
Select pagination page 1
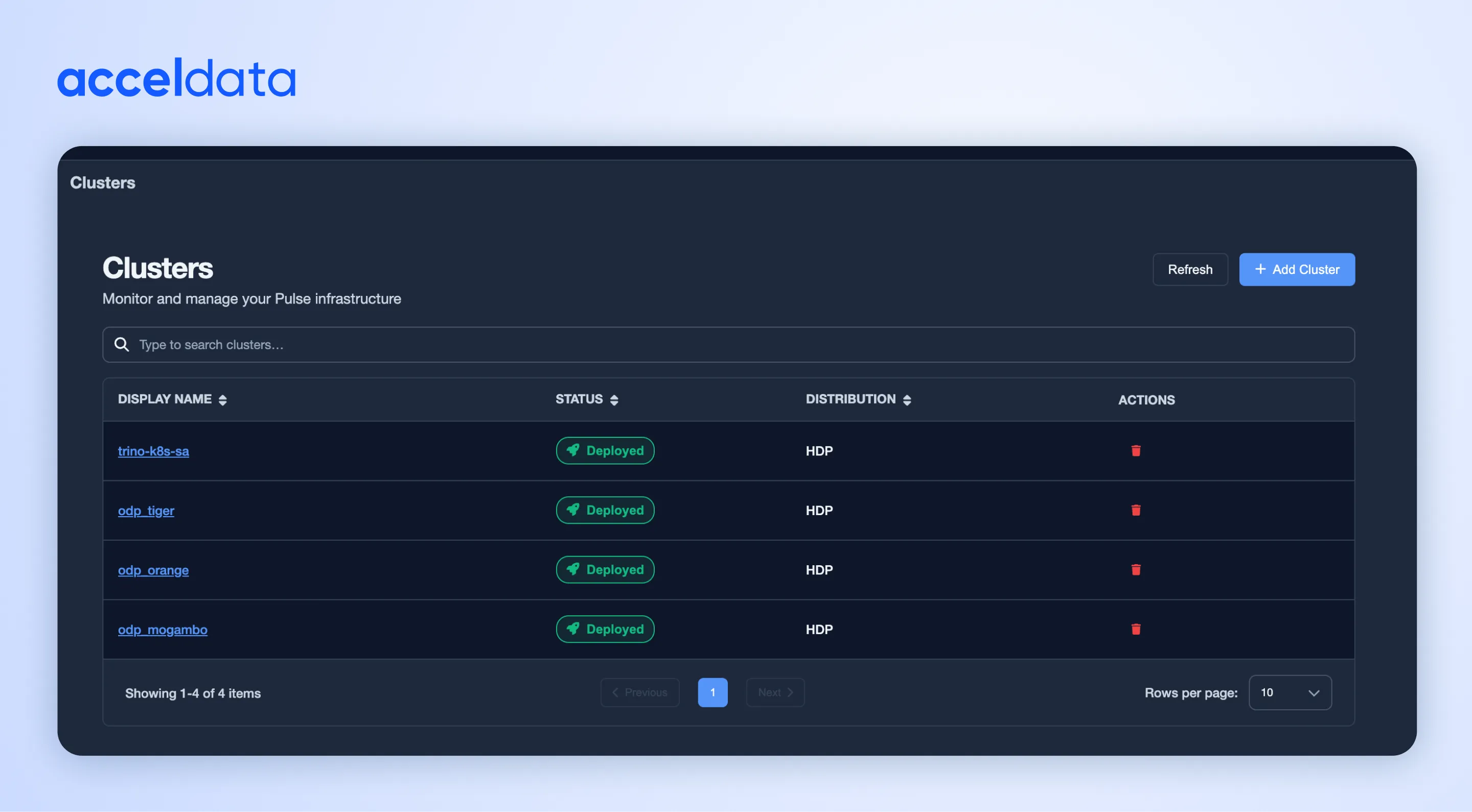(x=712, y=692)
